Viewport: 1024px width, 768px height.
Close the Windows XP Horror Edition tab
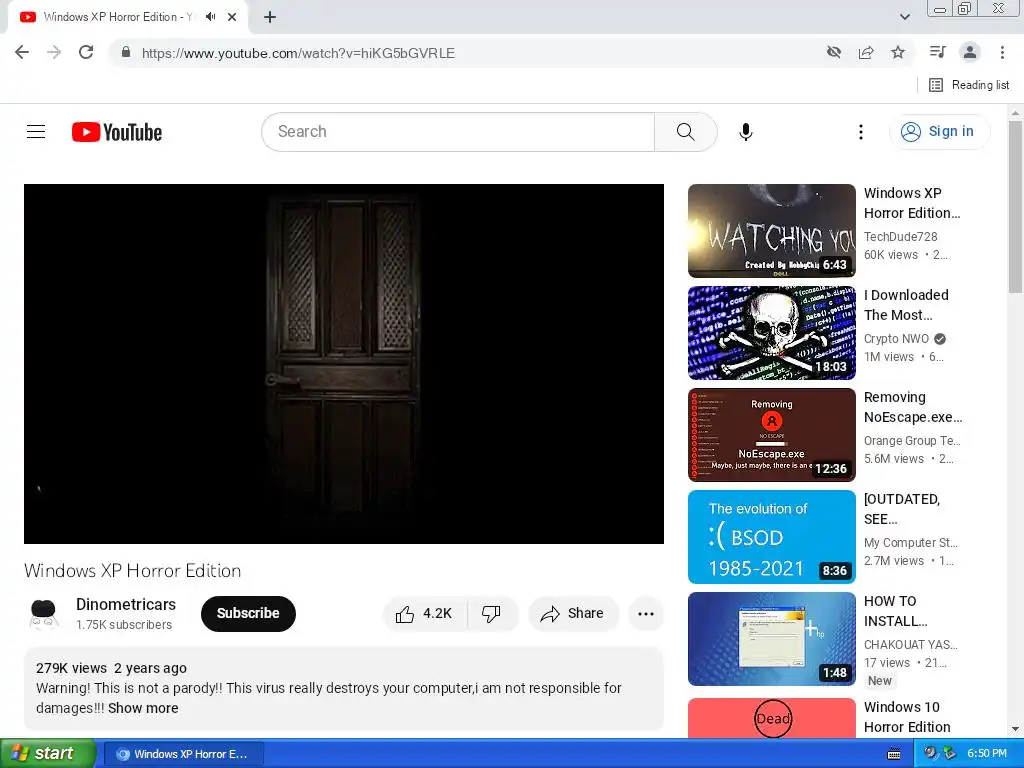click(x=232, y=17)
